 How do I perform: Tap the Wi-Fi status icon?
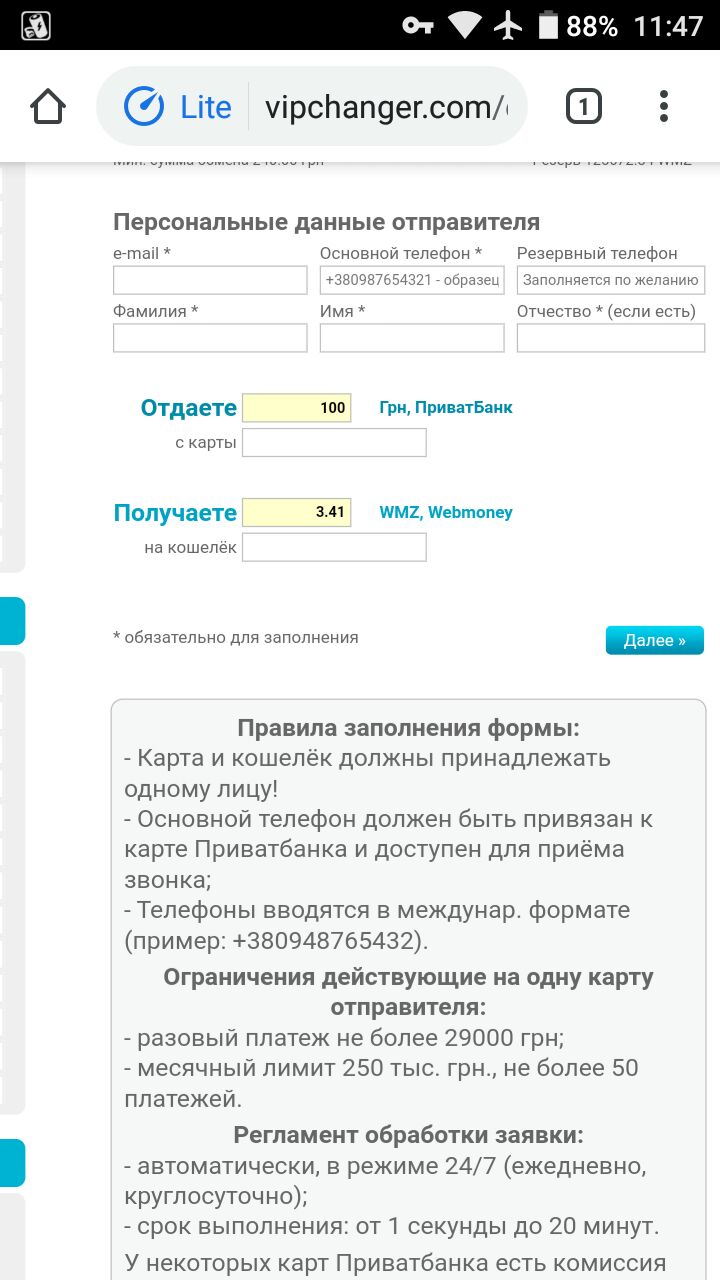pyautogui.click(x=464, y=25)
